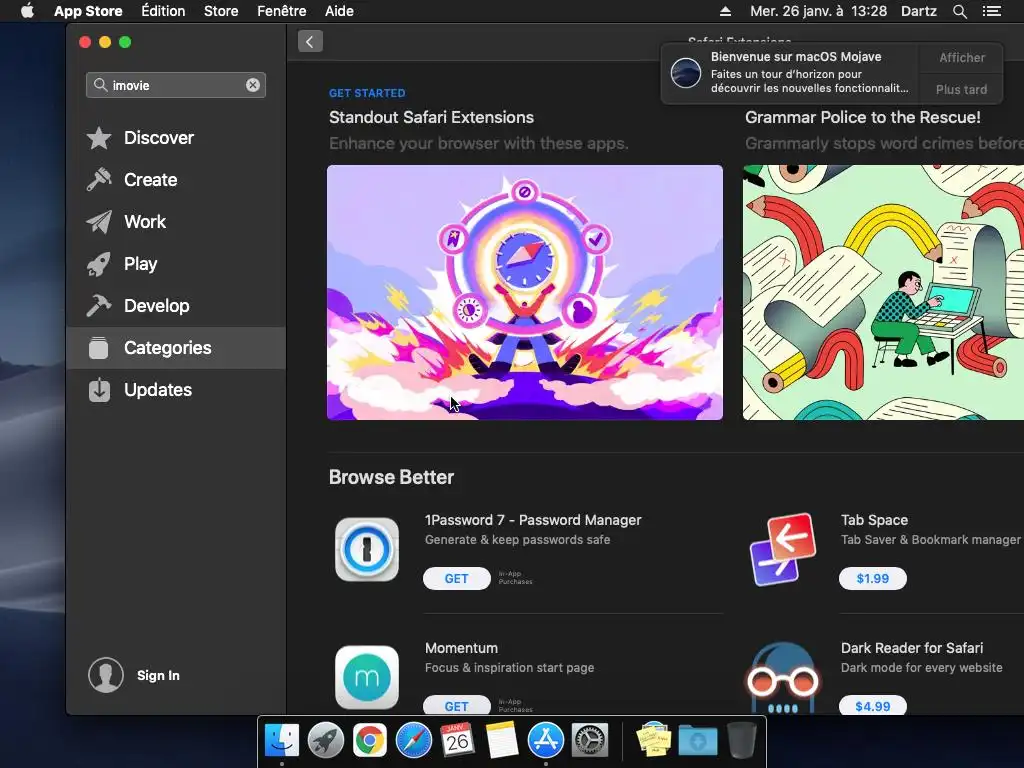Screen dimensions: 1024x768
Task: Click the Play sidebar label
Action: (140, 264)
